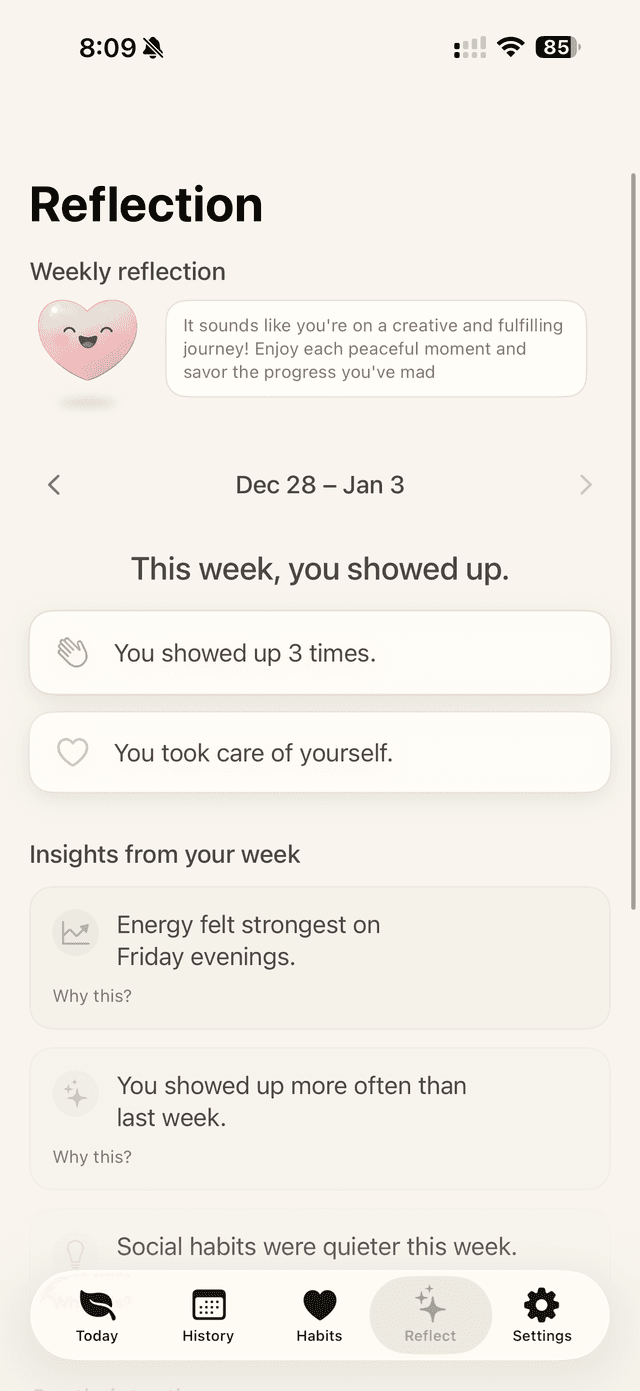Tap the sparkle insight icon
640x1391 pixels.
(x=75, y=1094)
